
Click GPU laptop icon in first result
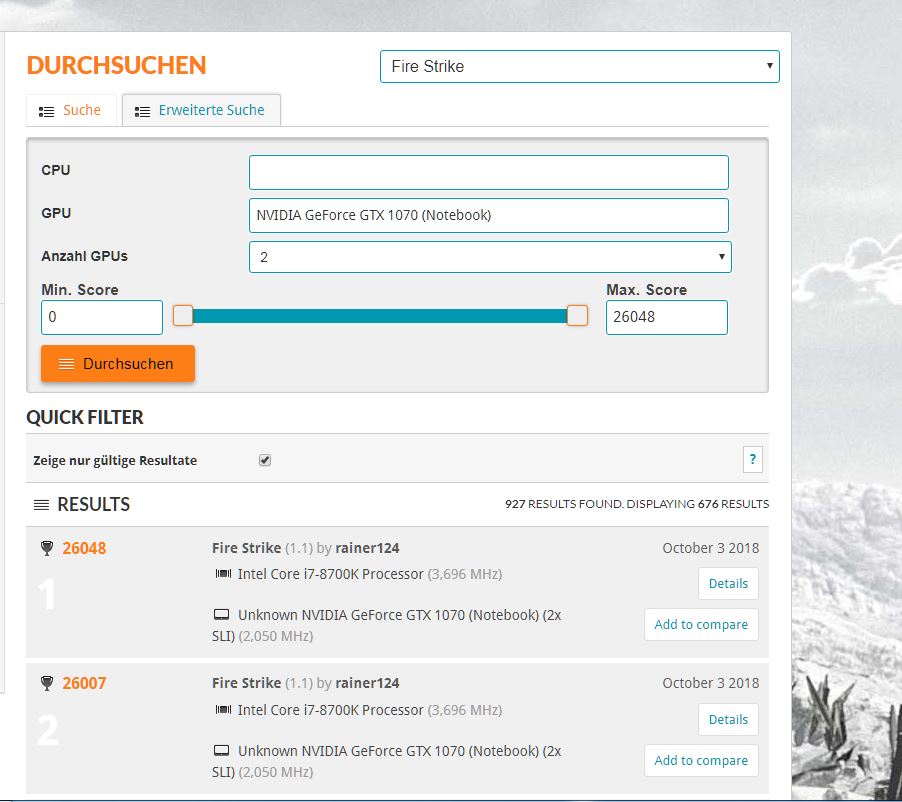221,614
